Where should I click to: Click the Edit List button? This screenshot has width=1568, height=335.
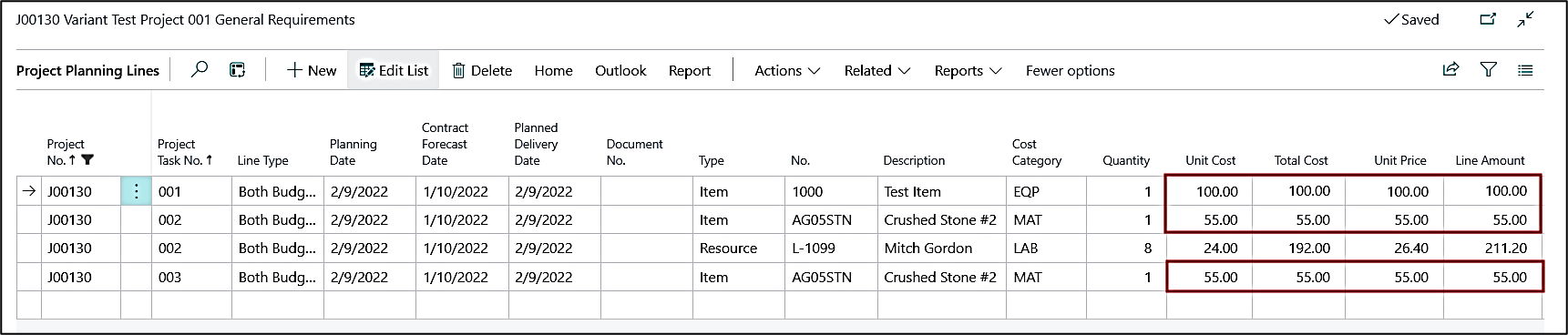point(394,70)
